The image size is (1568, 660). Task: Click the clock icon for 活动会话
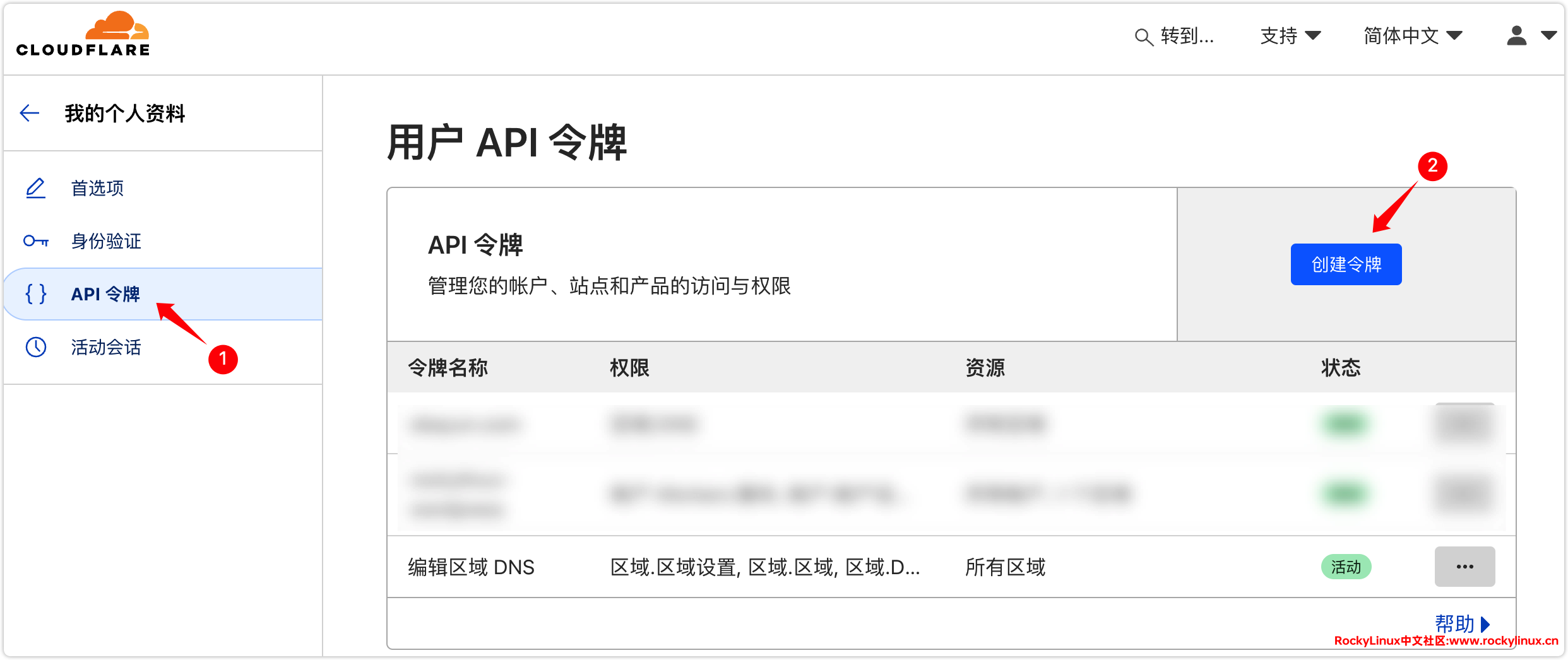point(35,347)
